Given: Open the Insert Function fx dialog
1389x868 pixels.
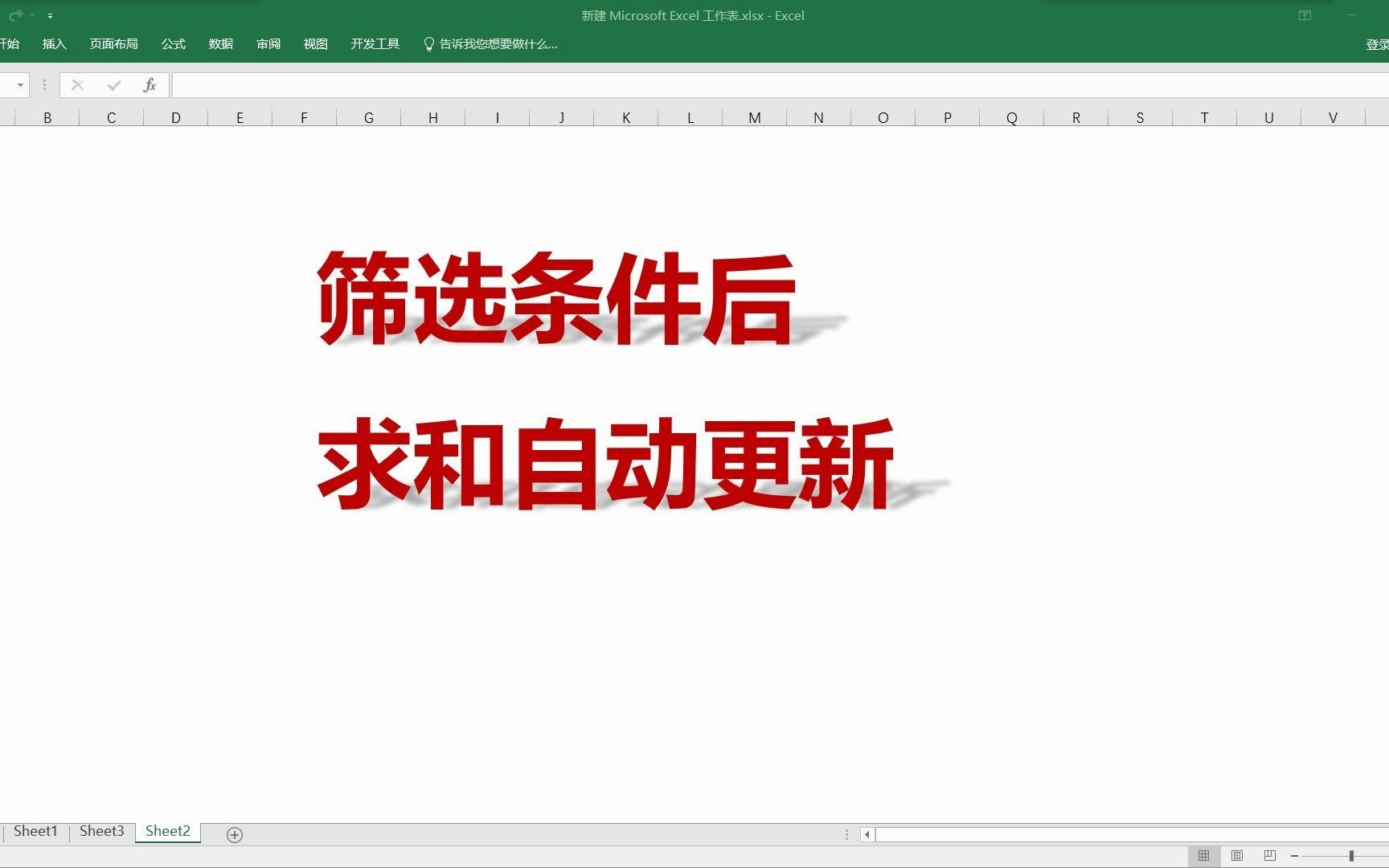Looking at the screenshot, I should pos(150,85).
